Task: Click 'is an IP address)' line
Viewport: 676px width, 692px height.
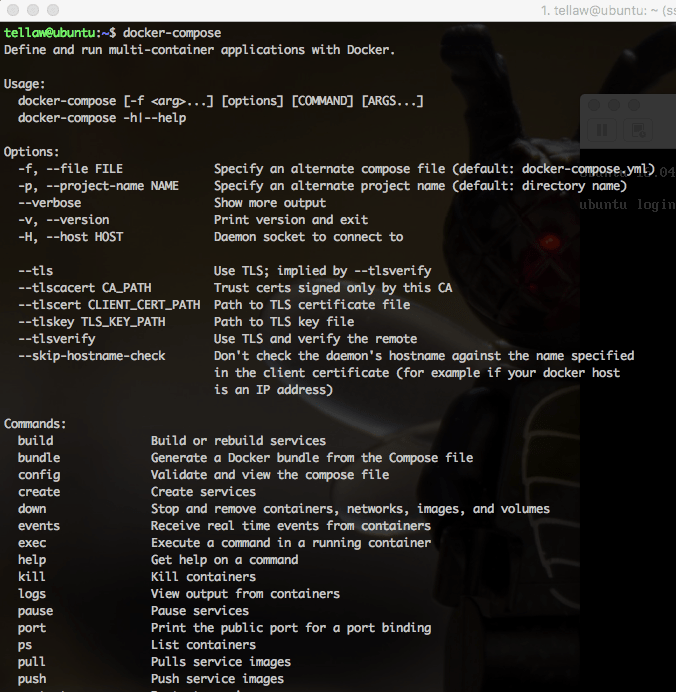Action: [274, 390]
